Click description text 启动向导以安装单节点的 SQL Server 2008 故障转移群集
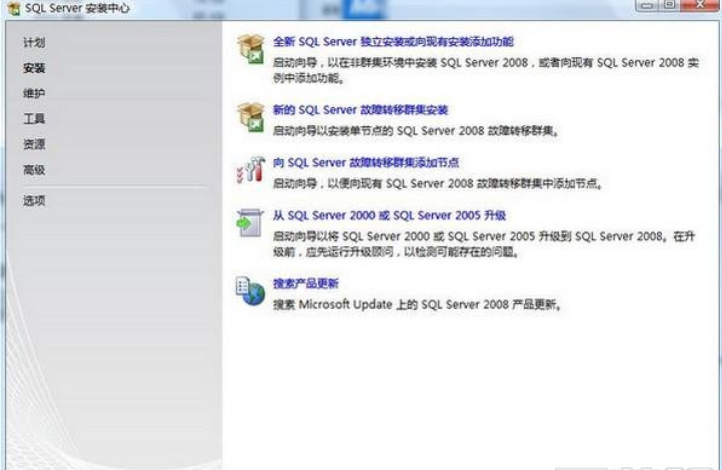Screen dimensions: 722x470 click(416, 131)
